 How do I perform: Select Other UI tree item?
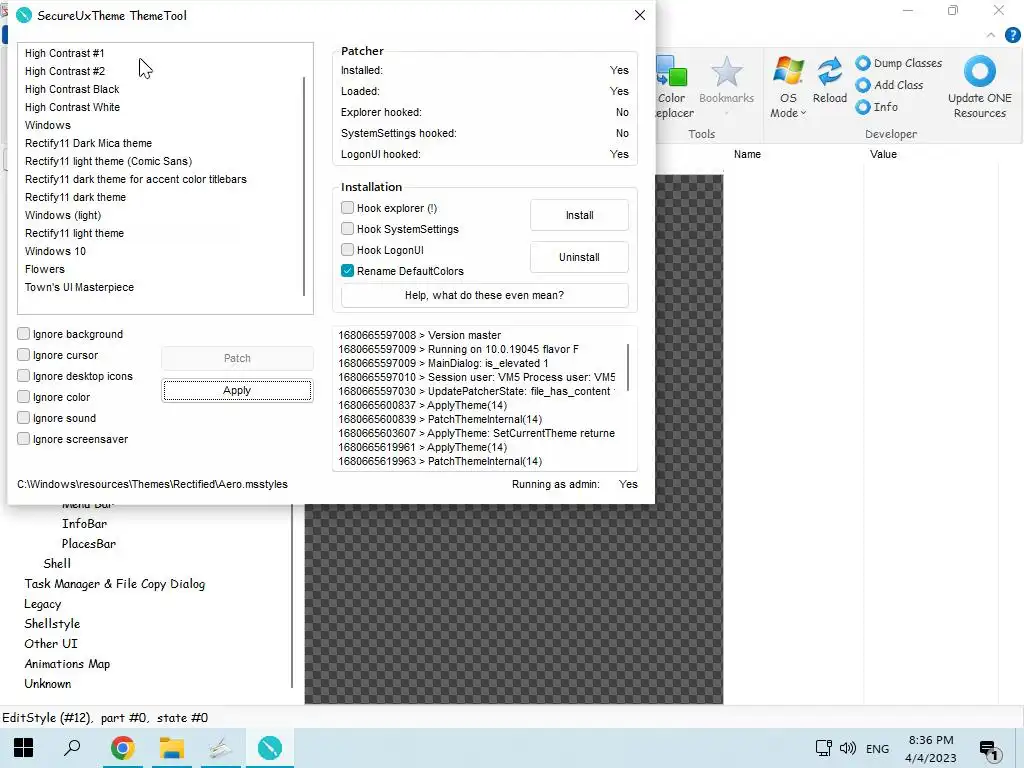51,644
